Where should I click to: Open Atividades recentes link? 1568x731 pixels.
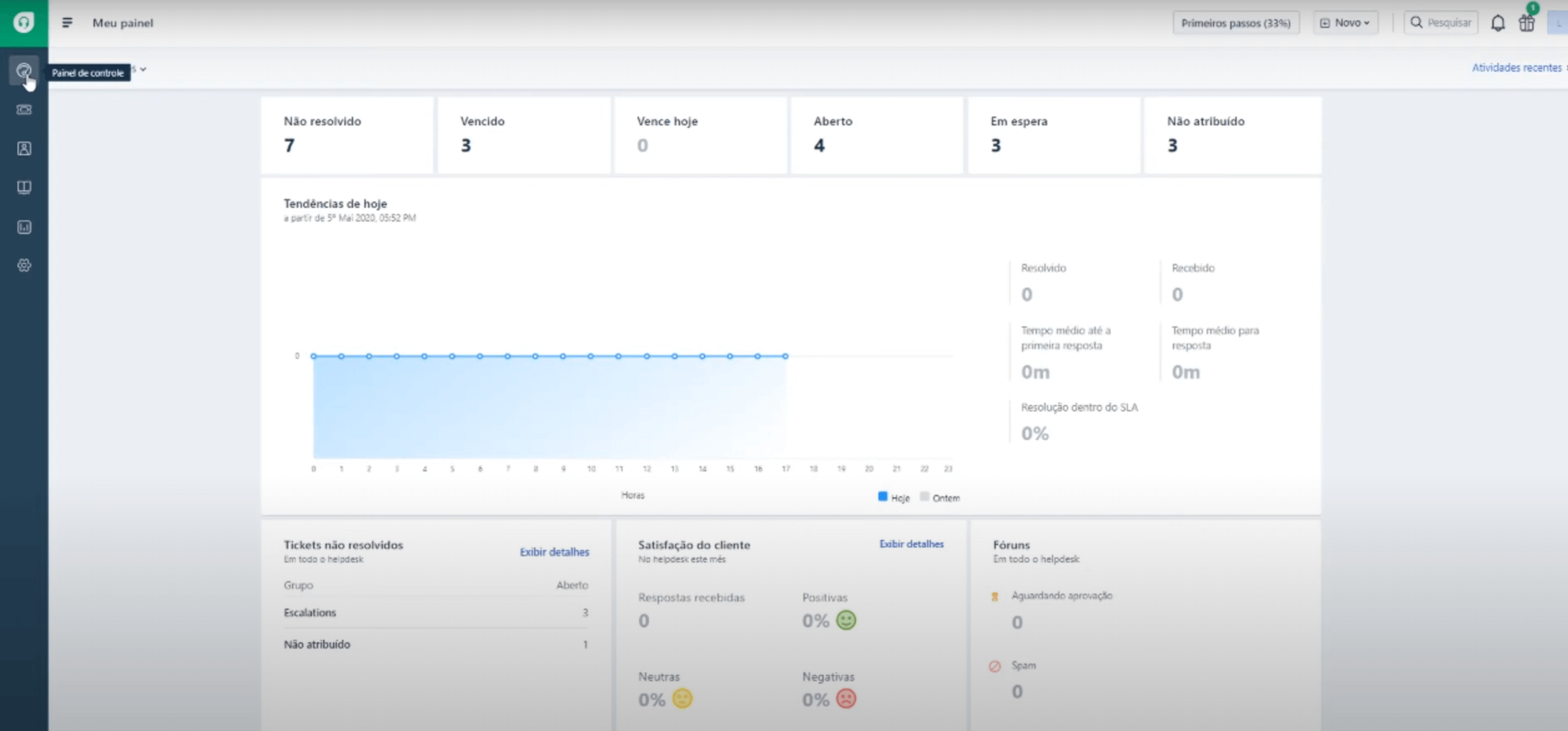tap(1516, 68)
